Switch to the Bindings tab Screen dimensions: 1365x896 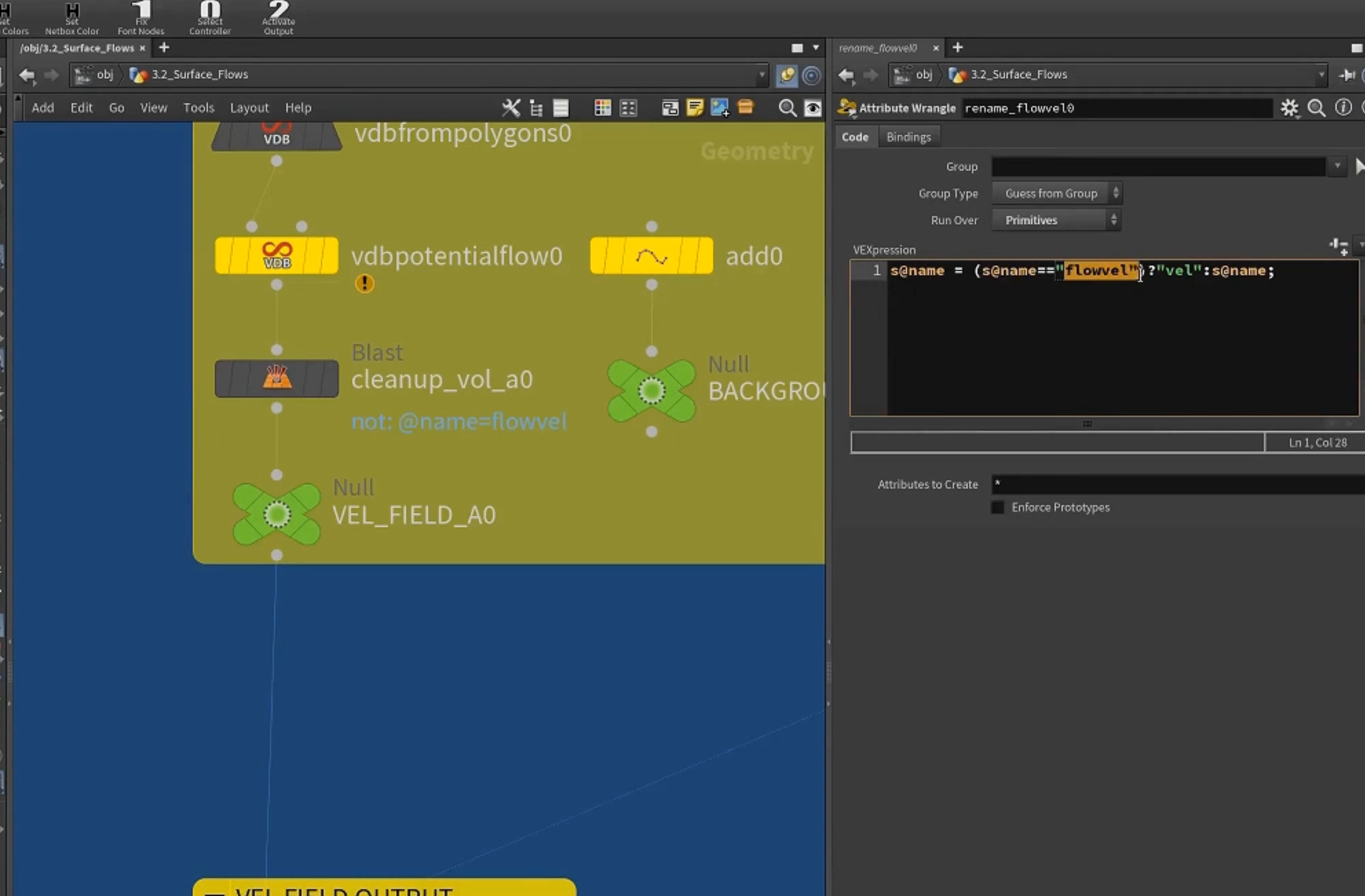908,137
